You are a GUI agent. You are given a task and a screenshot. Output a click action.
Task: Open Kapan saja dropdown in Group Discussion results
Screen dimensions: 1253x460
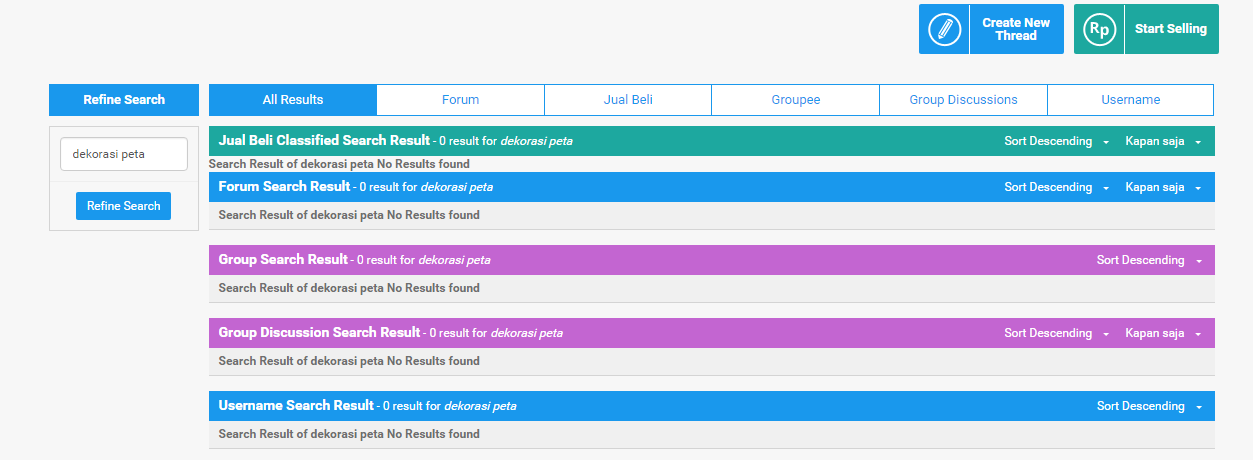pyautogui.click(x=1163, y=334)
